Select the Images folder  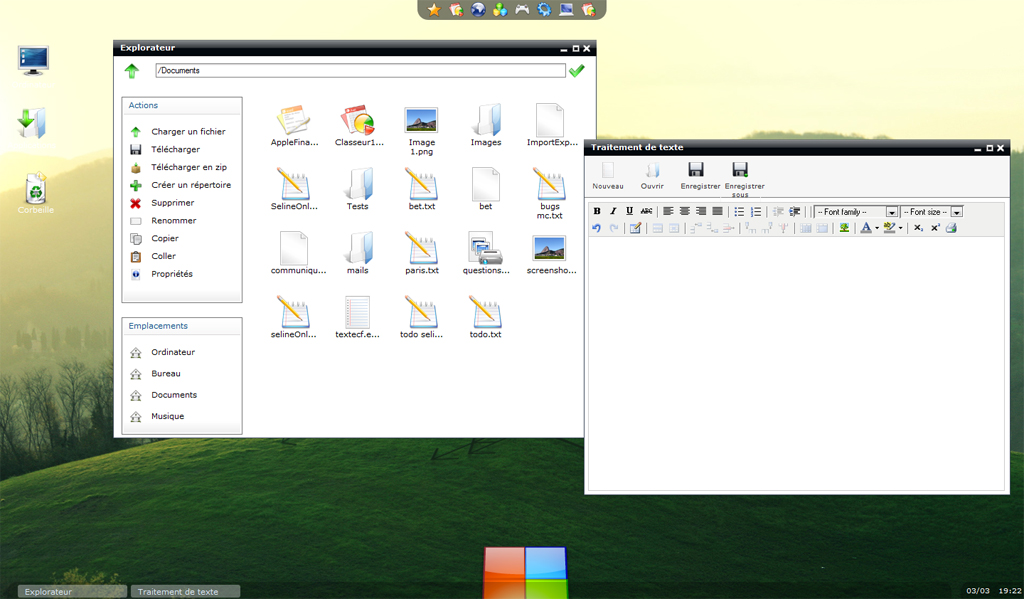tap(486, 125)
